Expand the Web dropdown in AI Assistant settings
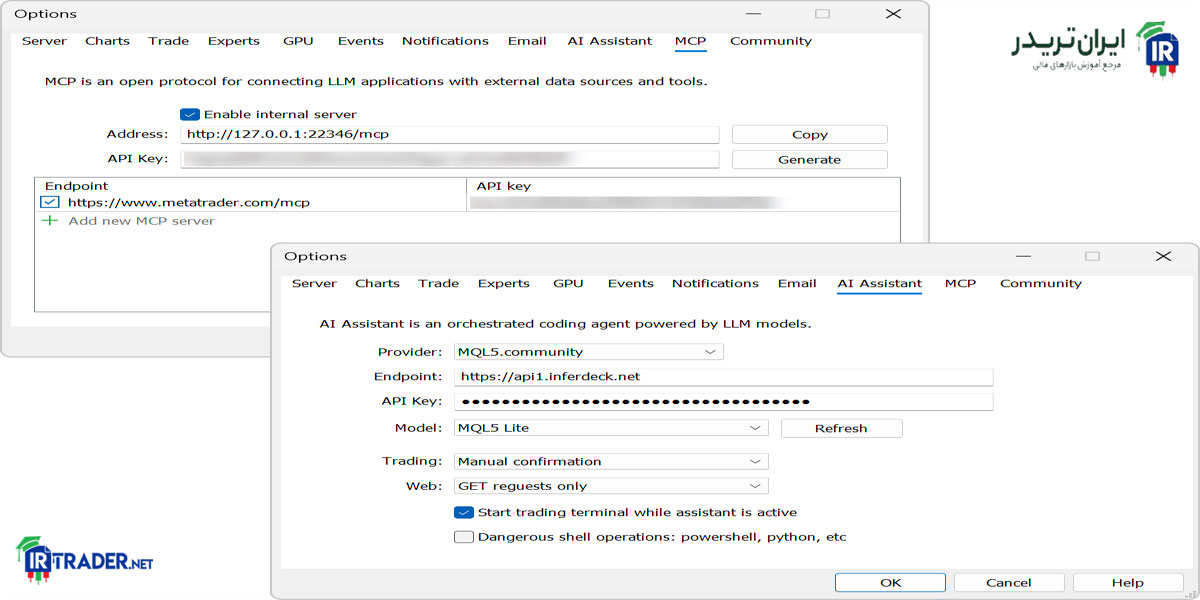 click(611, 486)
